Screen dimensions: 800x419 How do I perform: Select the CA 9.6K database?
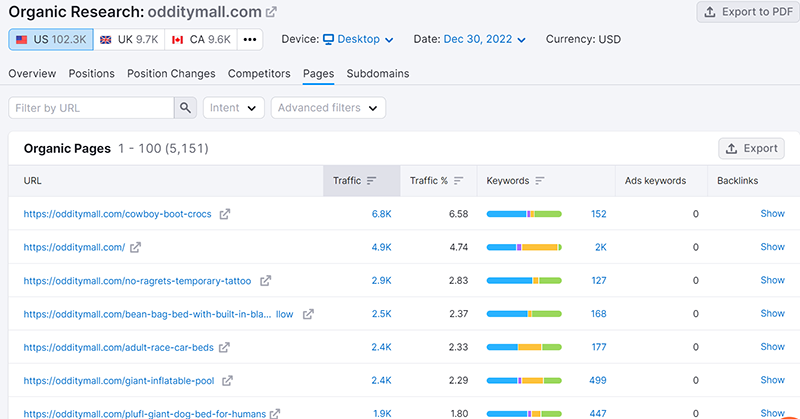point(201,39)
